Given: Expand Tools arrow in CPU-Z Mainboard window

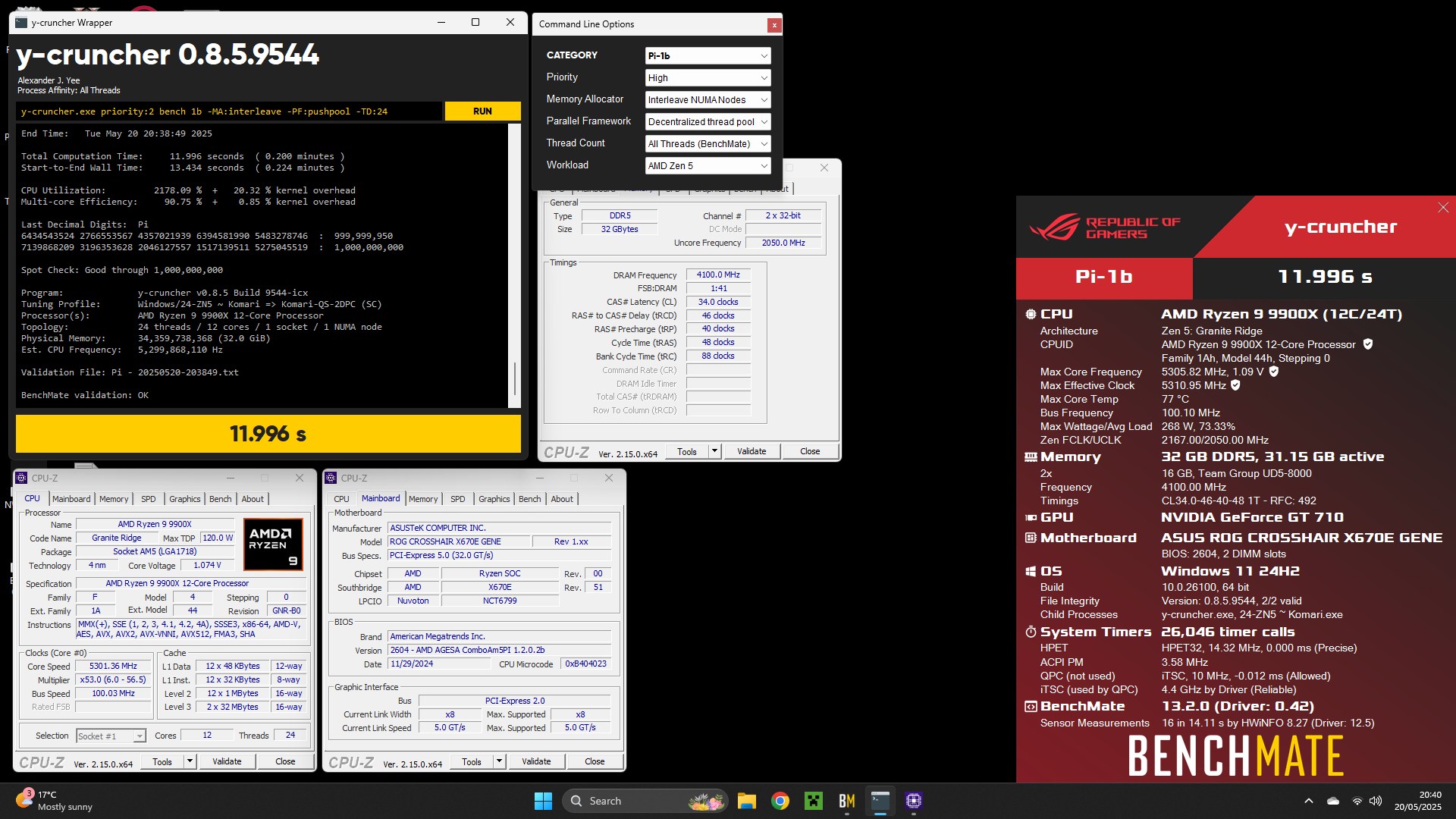Looking at the screenshot, I should tap(499, 761).
